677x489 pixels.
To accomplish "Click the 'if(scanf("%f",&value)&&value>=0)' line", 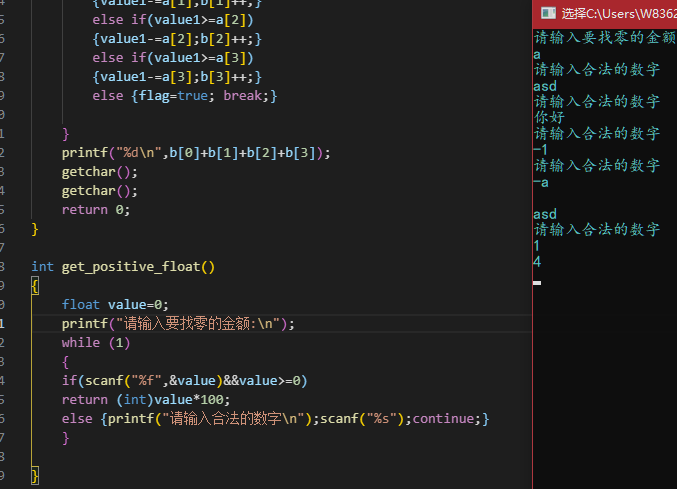I will 184,381.
